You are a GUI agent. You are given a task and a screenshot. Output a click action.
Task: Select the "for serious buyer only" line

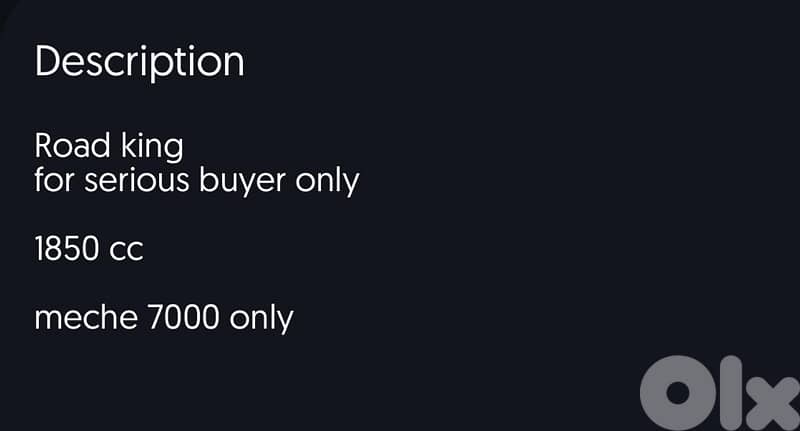pos(196,182)
